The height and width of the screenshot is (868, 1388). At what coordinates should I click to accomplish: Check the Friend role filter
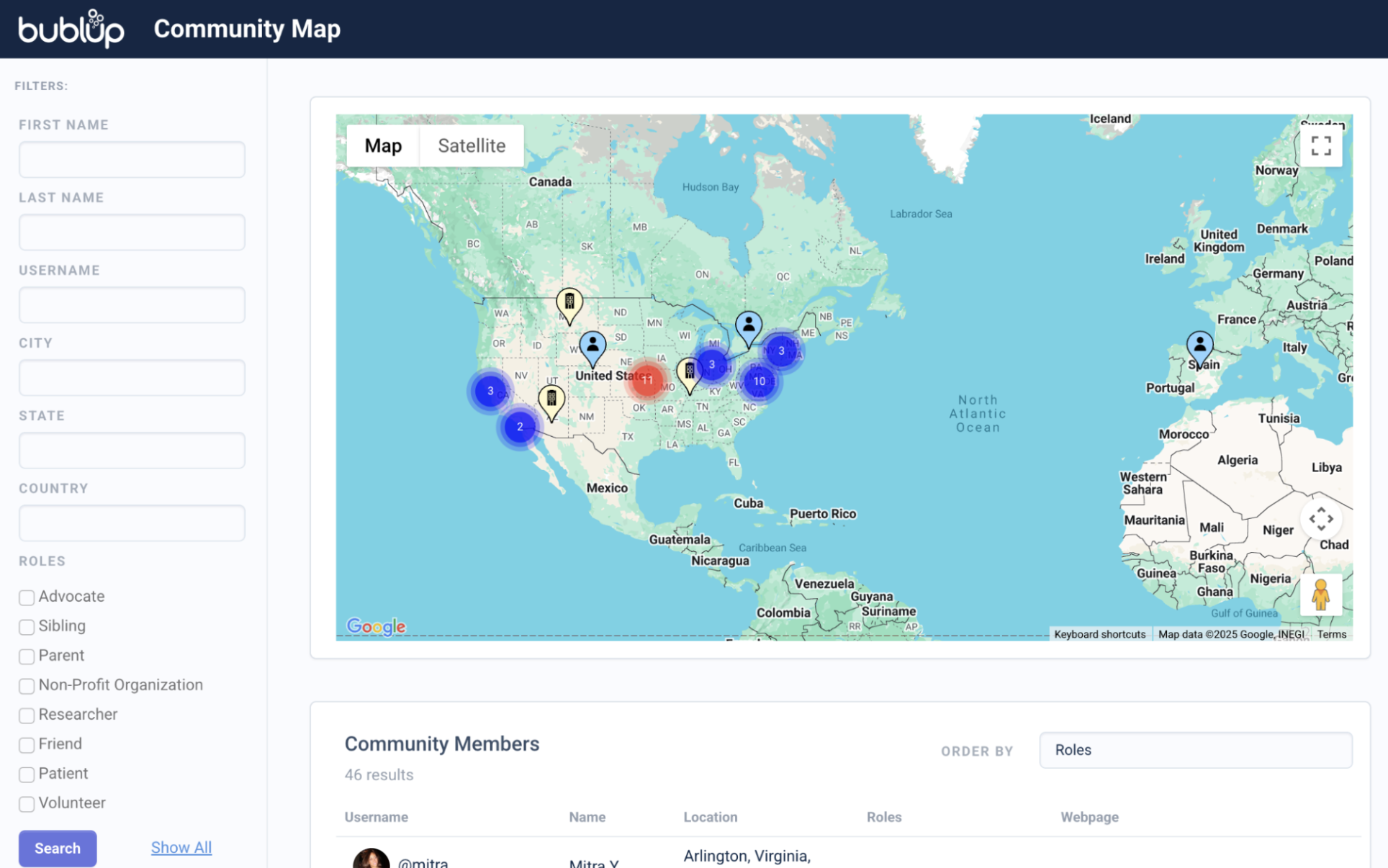[27, 745]
